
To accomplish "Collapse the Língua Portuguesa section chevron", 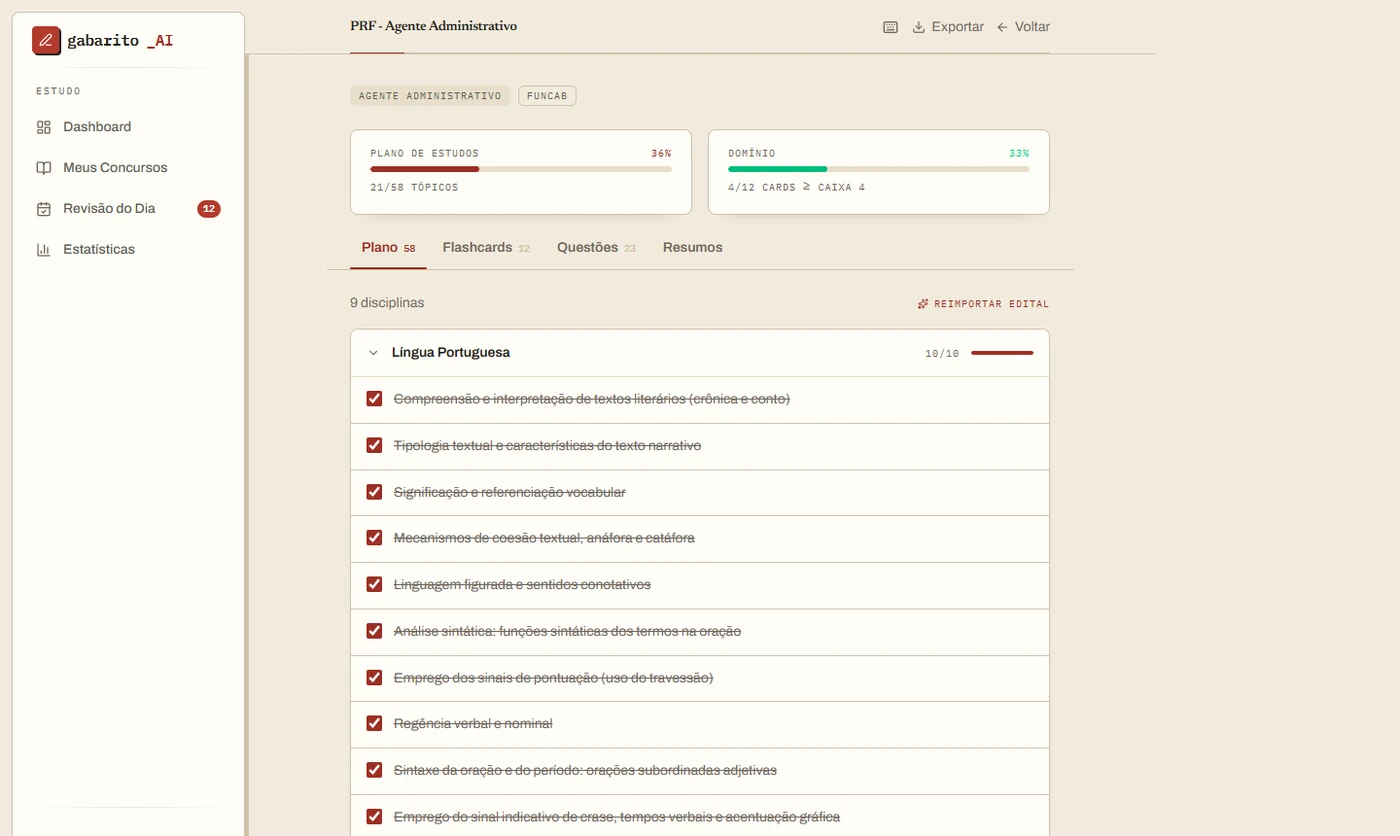I will pyautogui.click(x=373, y=353).
